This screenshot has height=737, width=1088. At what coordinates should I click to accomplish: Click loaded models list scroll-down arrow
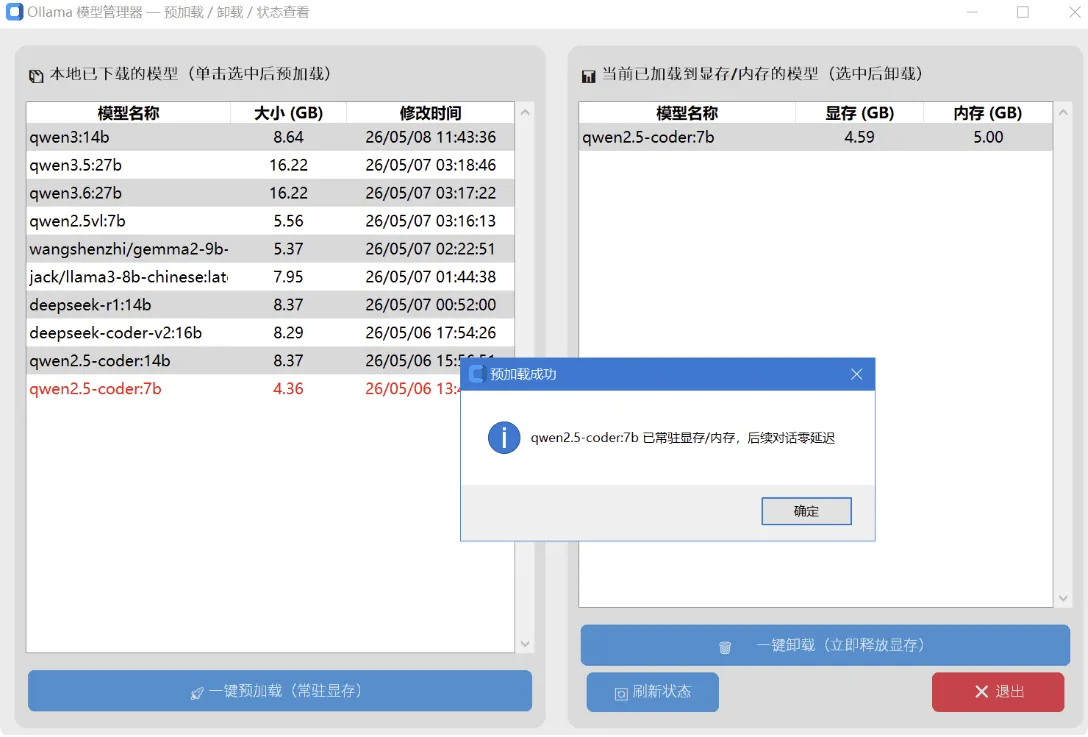(1062, 598)
